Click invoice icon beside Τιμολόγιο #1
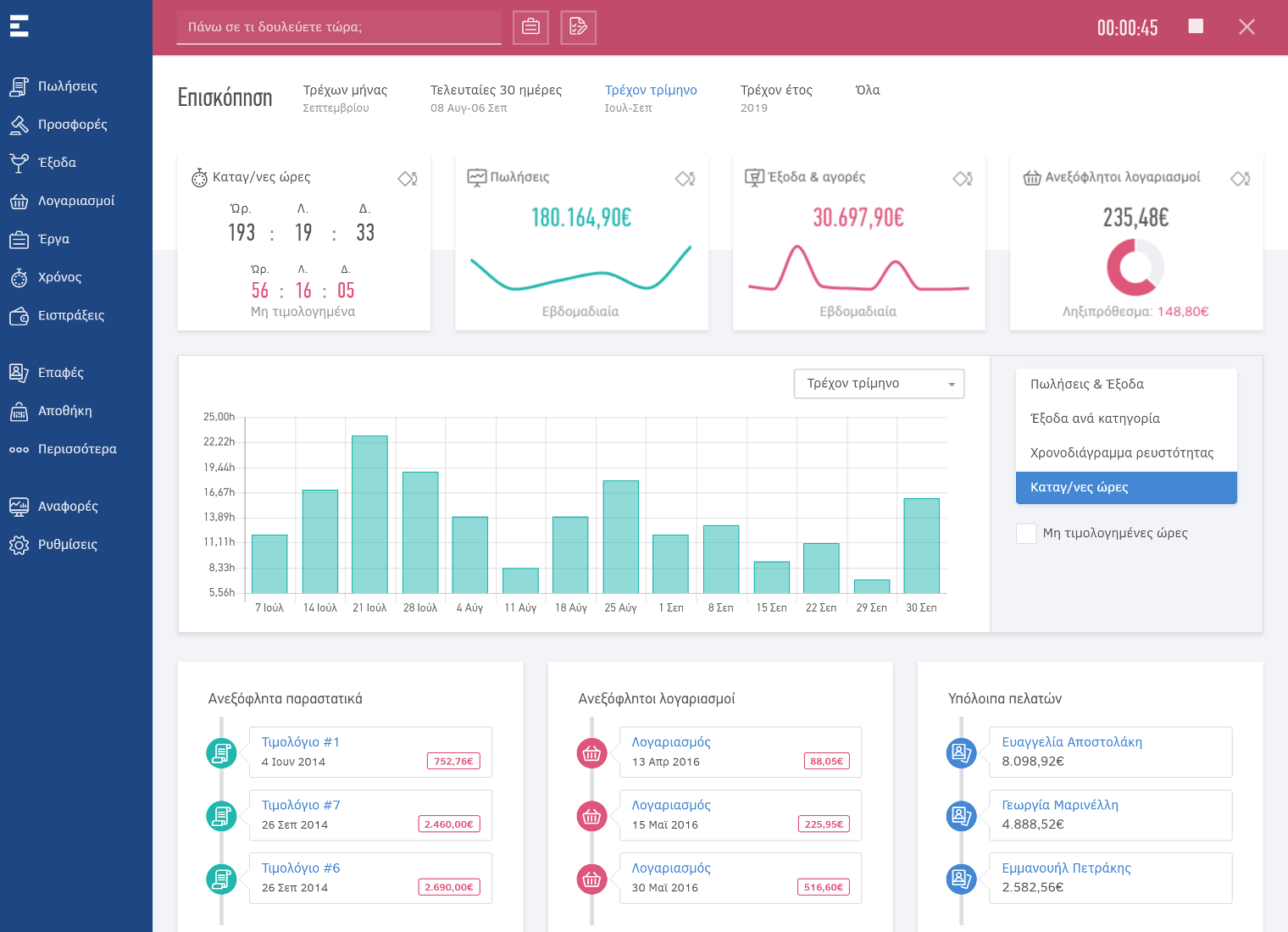Viewport: 1288px width, 932px height. click(x=222, y=752)
